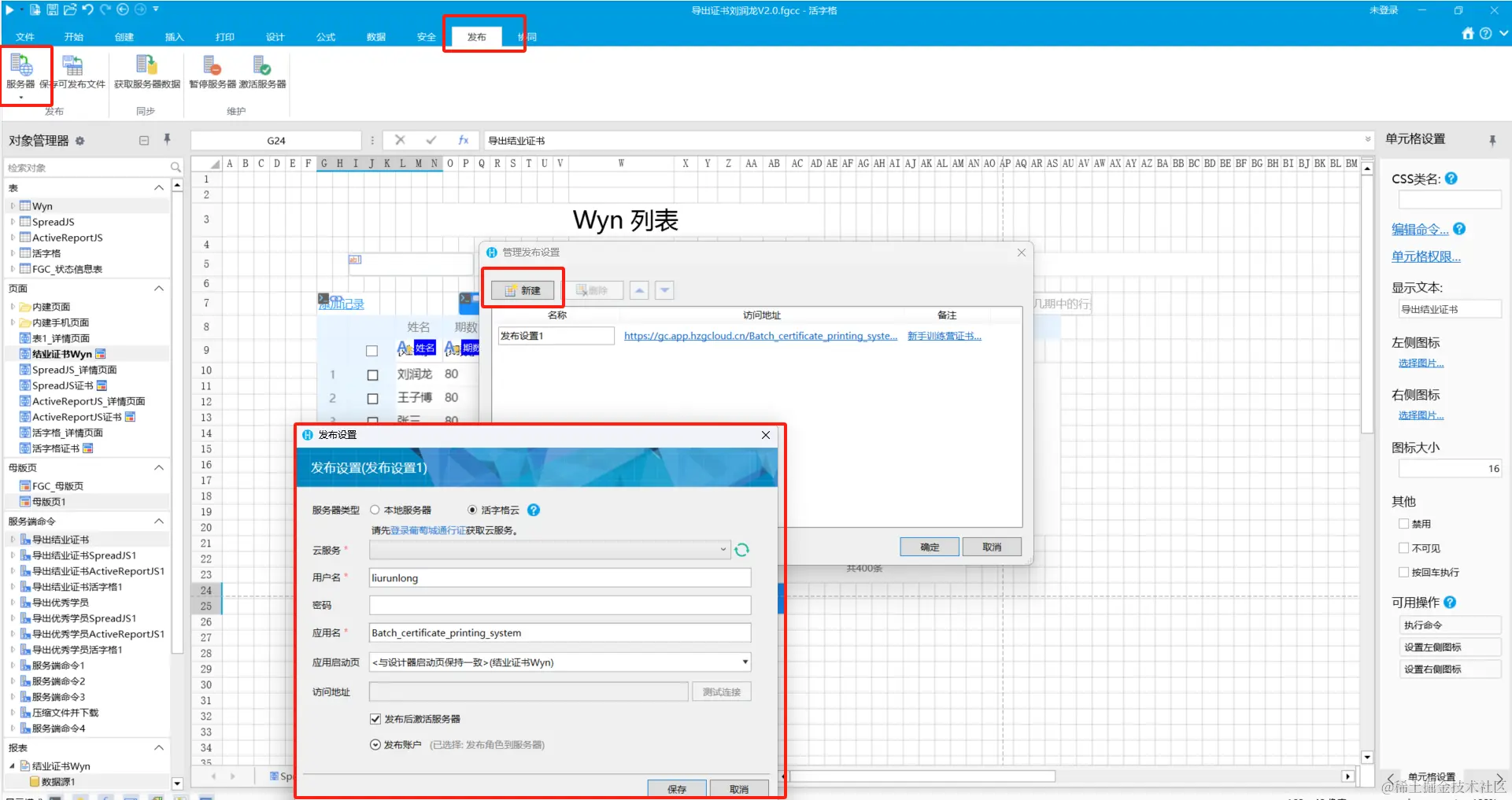This screenshot has height=800, width=1512.
Task: Collapse the 母版页 section
Action: (159, 468)
